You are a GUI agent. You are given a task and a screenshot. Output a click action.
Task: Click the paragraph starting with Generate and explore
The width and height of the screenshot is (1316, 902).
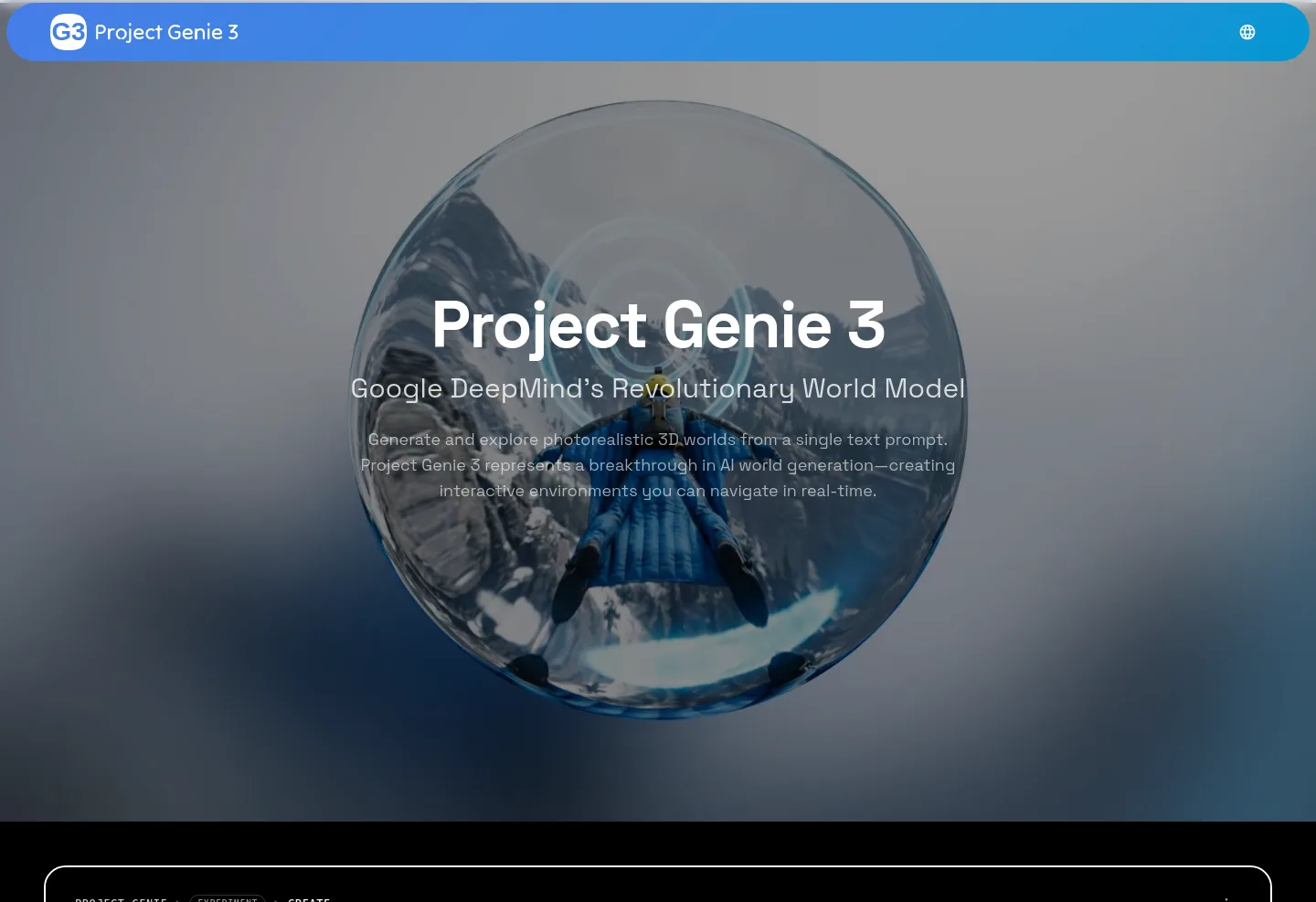[x=658, y=465]
